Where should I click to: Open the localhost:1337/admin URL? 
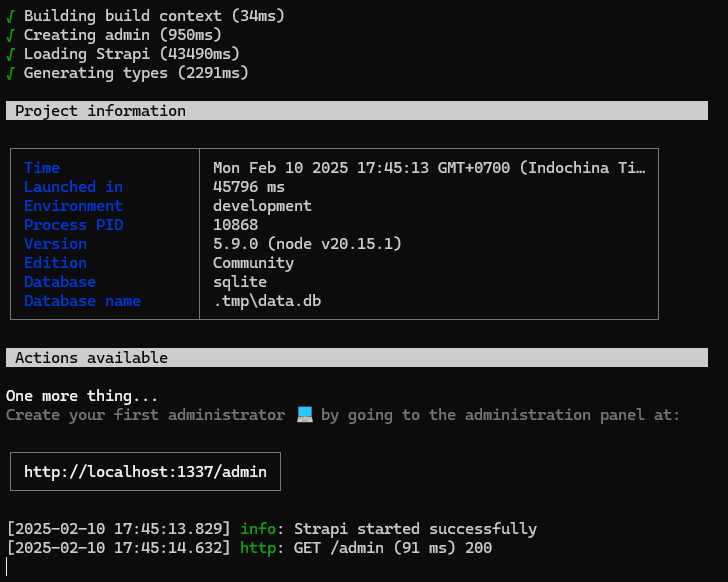(x=145, y=471)
